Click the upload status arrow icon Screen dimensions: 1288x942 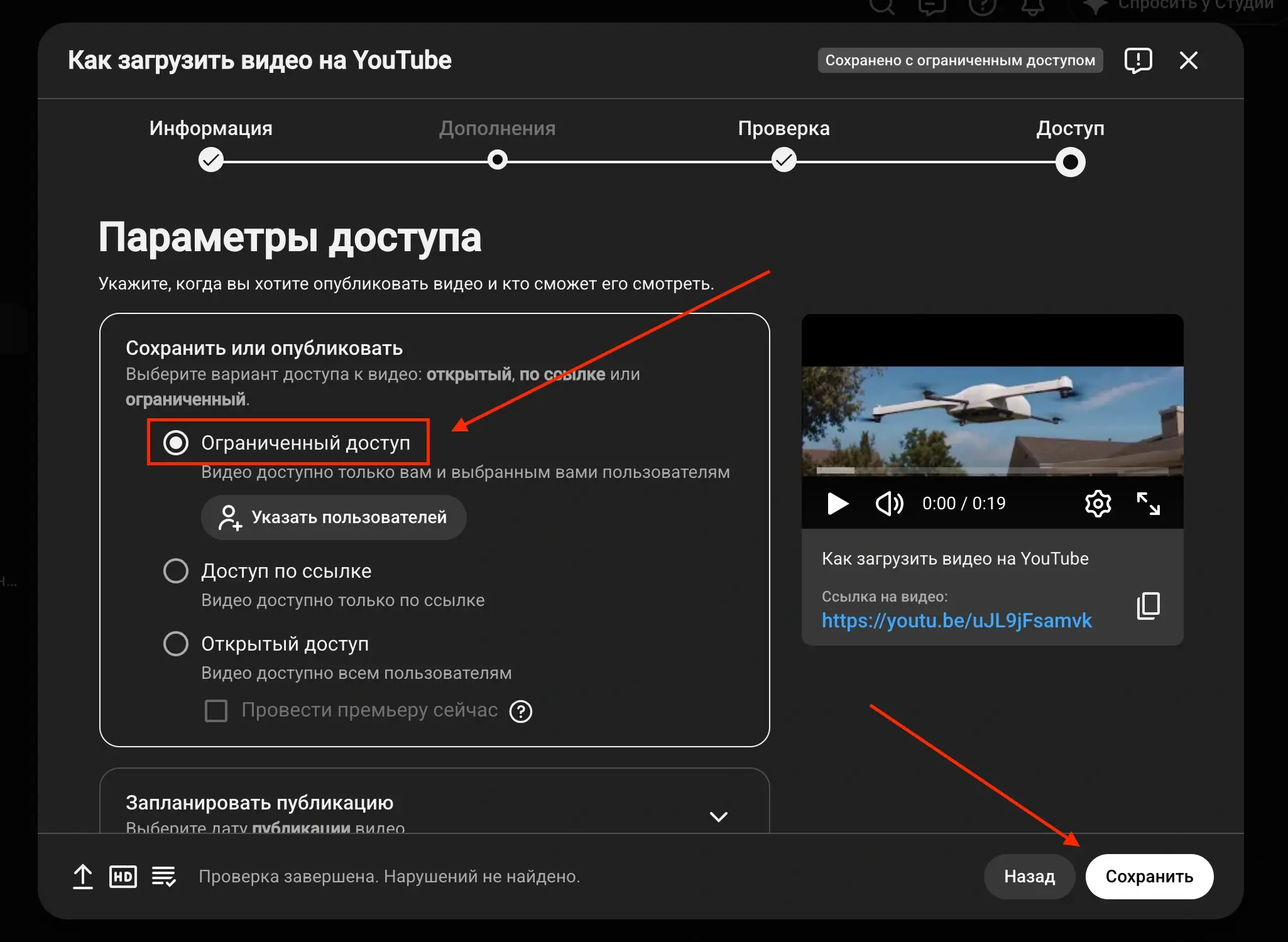(x=83, y=876)
